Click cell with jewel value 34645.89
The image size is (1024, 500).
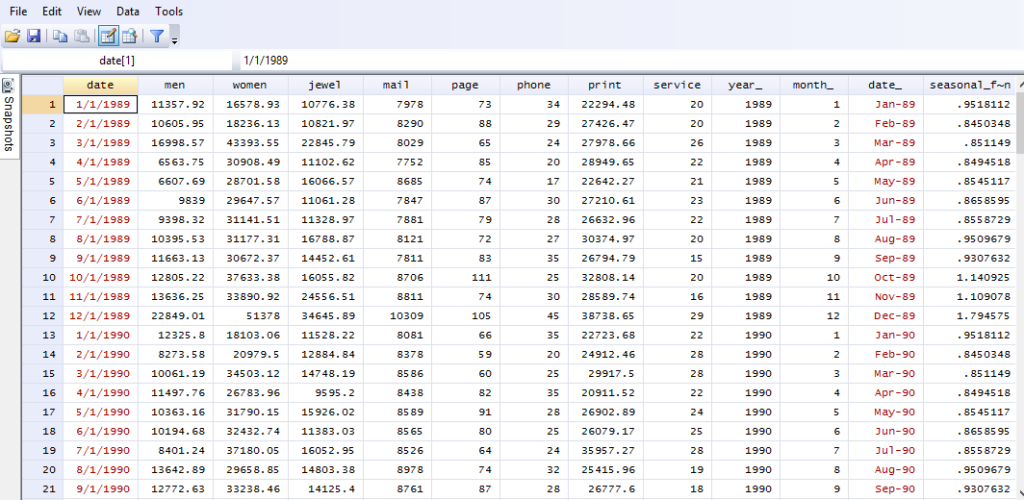[325, 316]
